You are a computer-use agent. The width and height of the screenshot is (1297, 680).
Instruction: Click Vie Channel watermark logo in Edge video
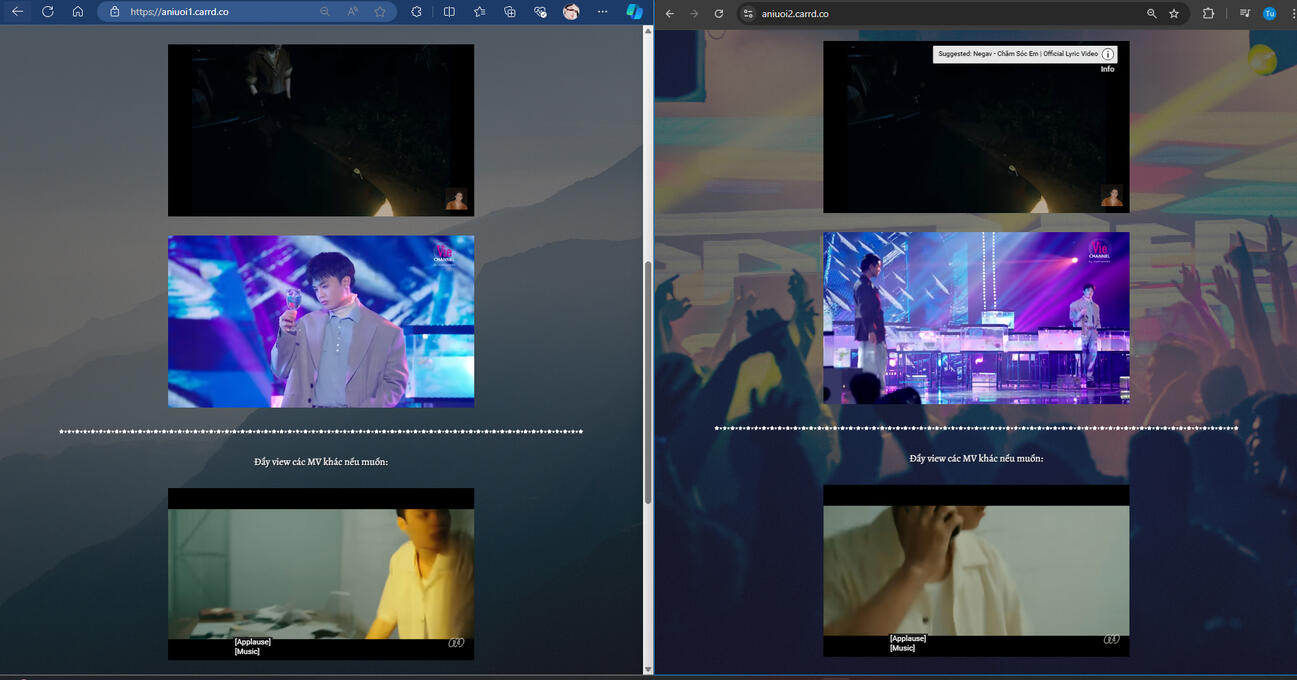tap(443, 251)
